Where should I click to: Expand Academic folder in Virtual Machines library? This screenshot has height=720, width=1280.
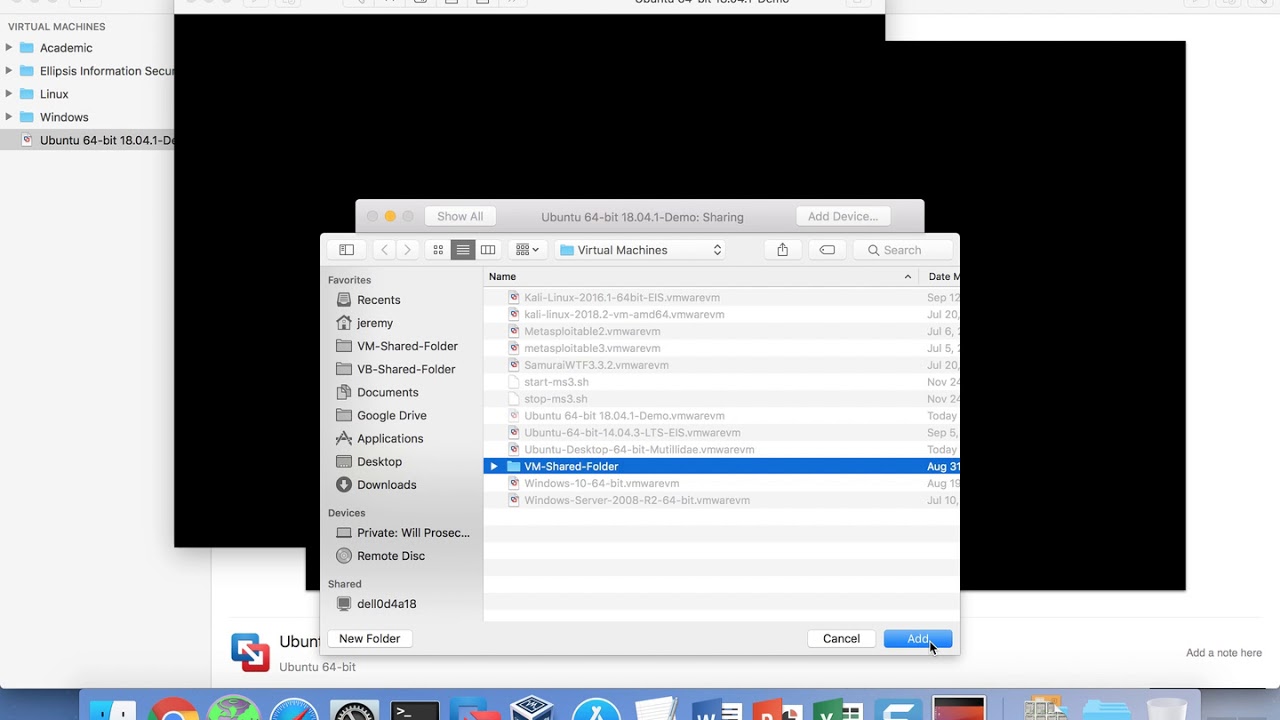click(x=9, y=47)
